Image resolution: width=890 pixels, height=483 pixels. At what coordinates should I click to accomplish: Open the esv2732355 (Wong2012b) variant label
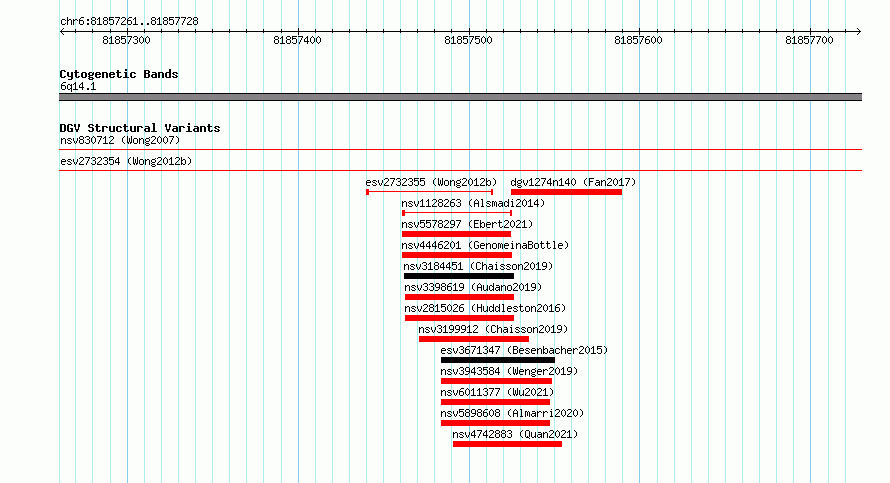coord(431,182)
